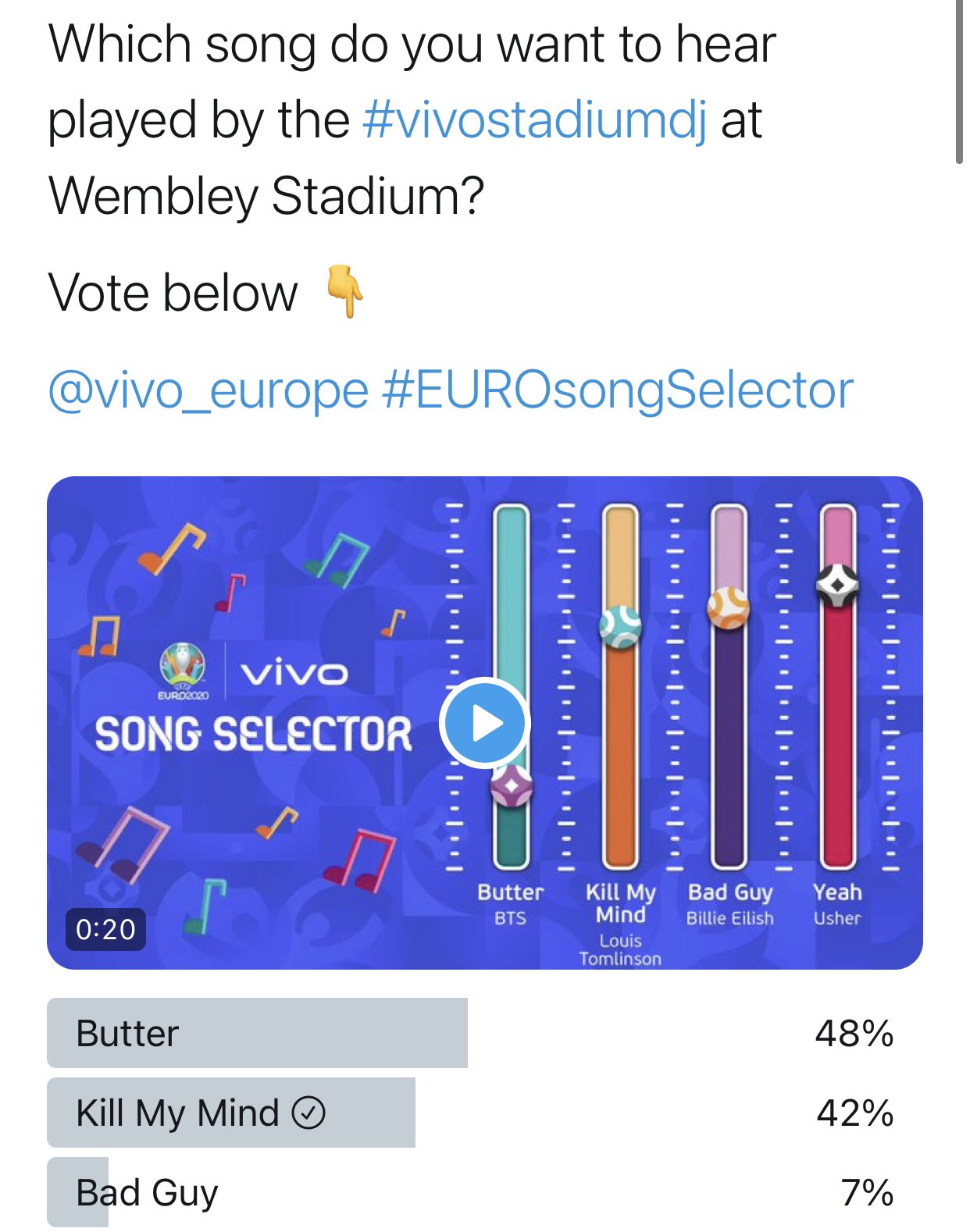Click the page scrollbar on the right edge
The image size is (970, 1232).
pyautogui.click(x=959, y=81)
